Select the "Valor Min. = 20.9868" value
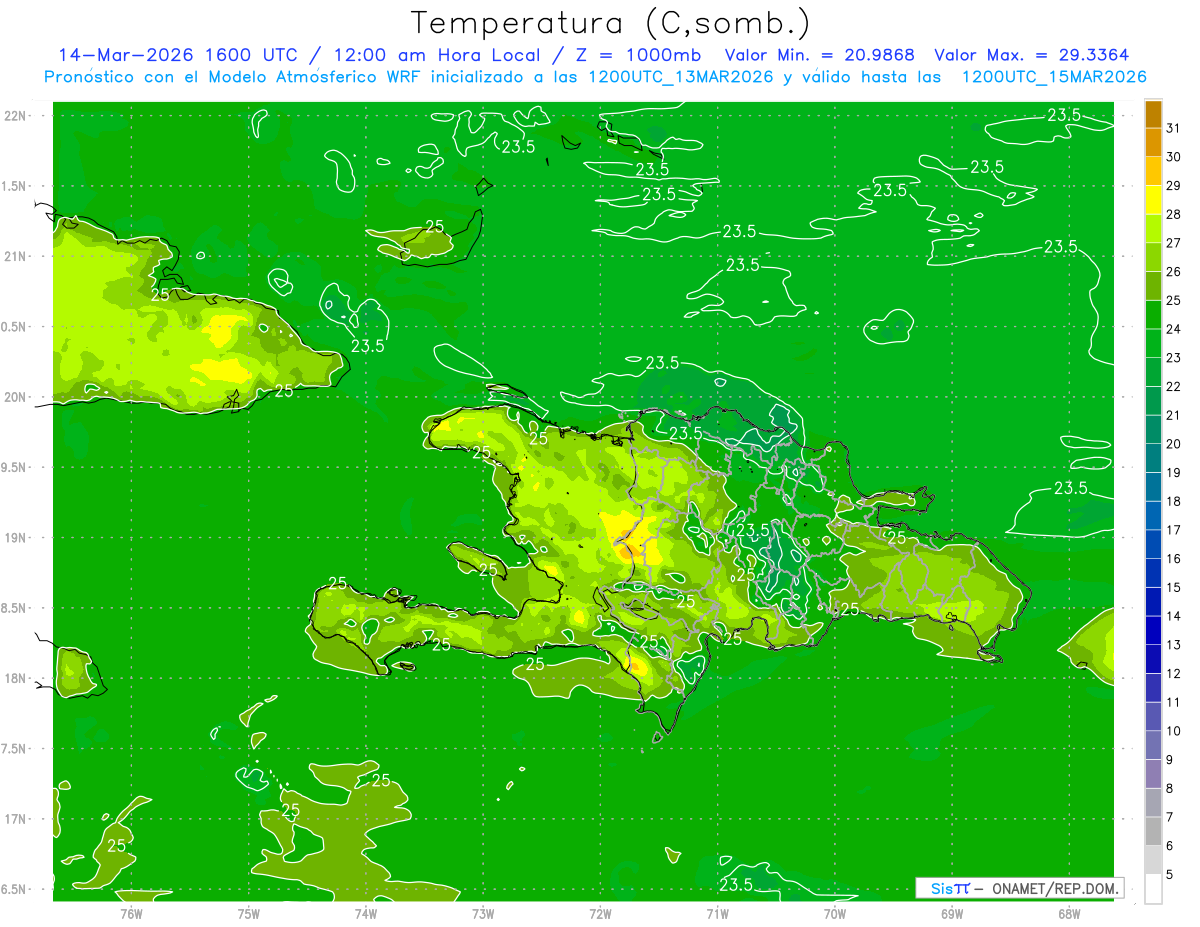Image resolution: width=1200 pixels, height=927 pixels. click(x=820, y=55)
